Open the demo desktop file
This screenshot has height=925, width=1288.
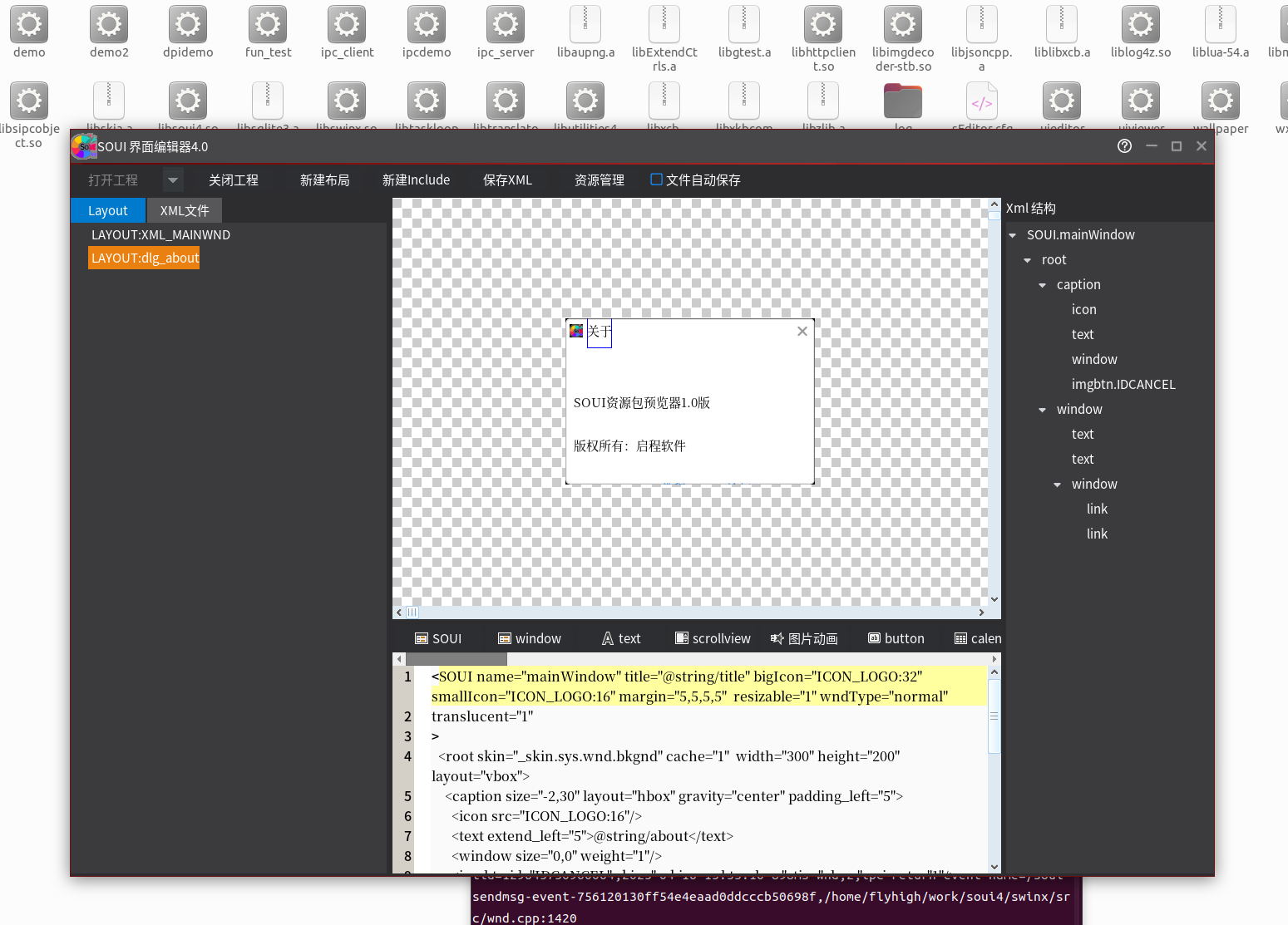[x=29, y=24]
